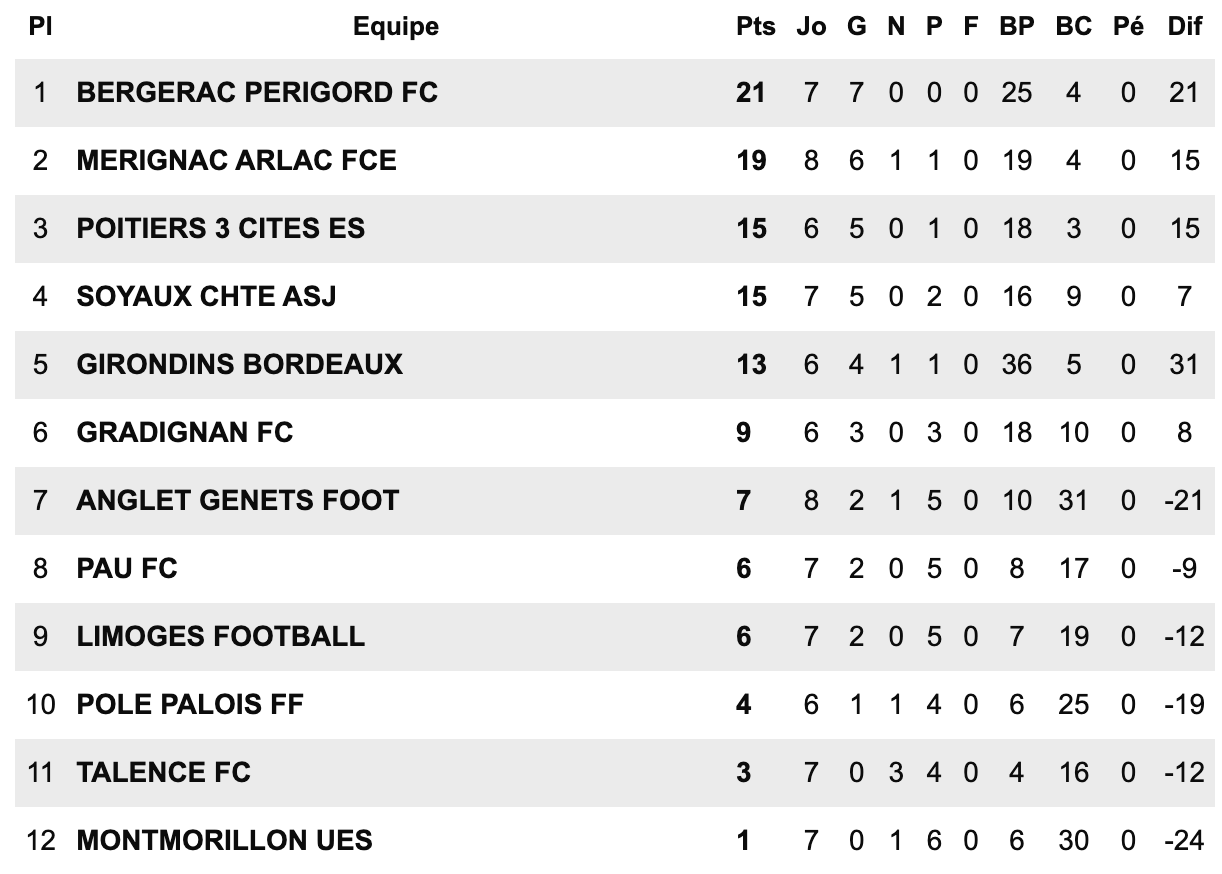Click the BP column header

click(x=1017, y=27)
